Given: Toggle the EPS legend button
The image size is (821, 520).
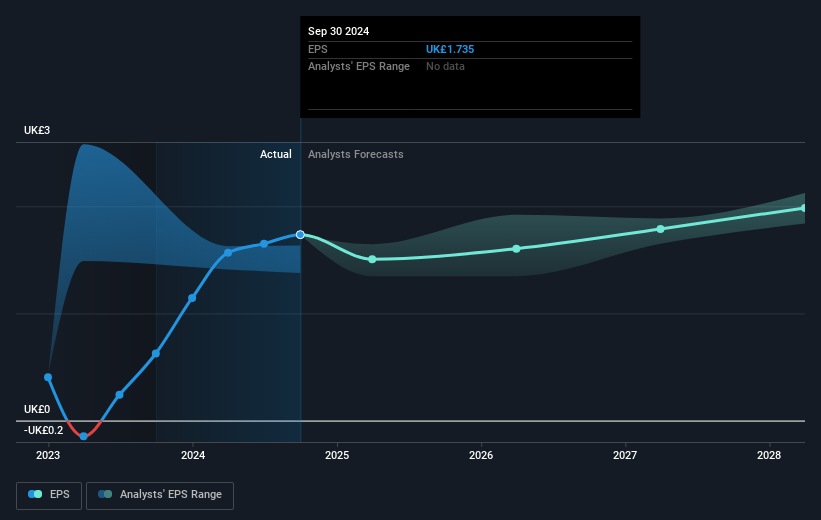Looking at the screenshot, I should [x=49, y=495].
